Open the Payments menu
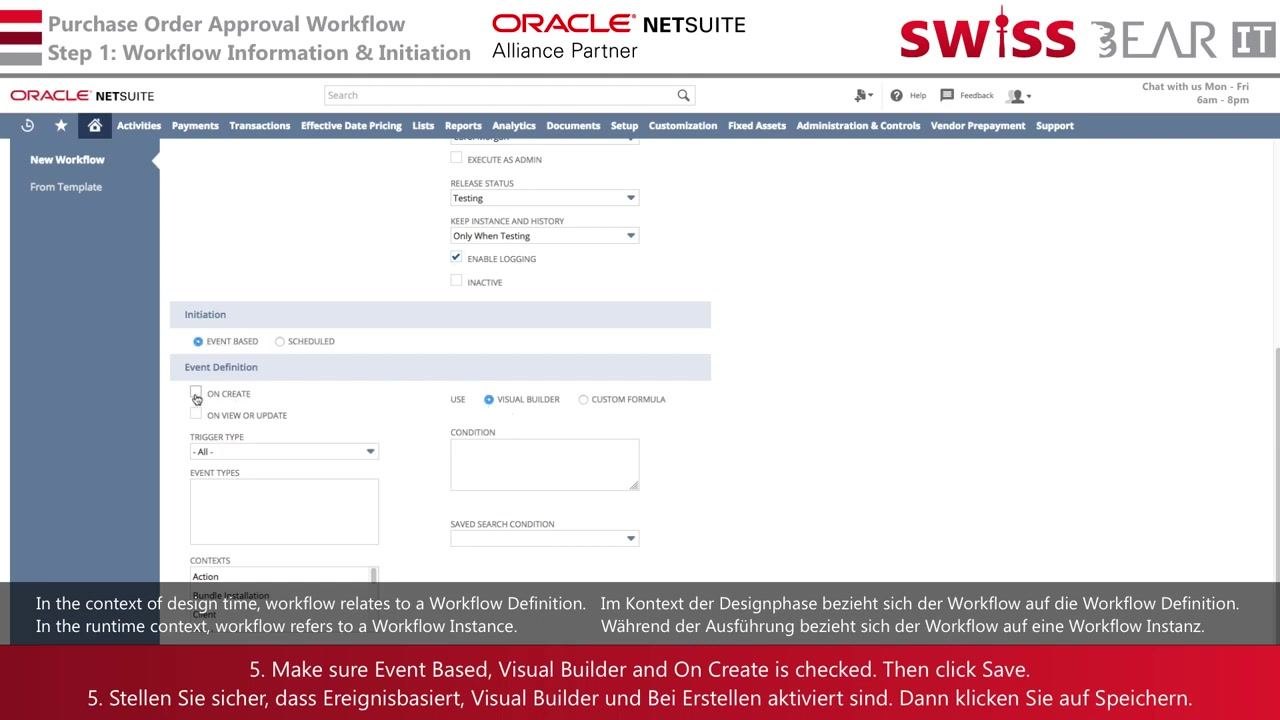The width and height of the screenshot is (1280, 720). [x=195, y=126]
